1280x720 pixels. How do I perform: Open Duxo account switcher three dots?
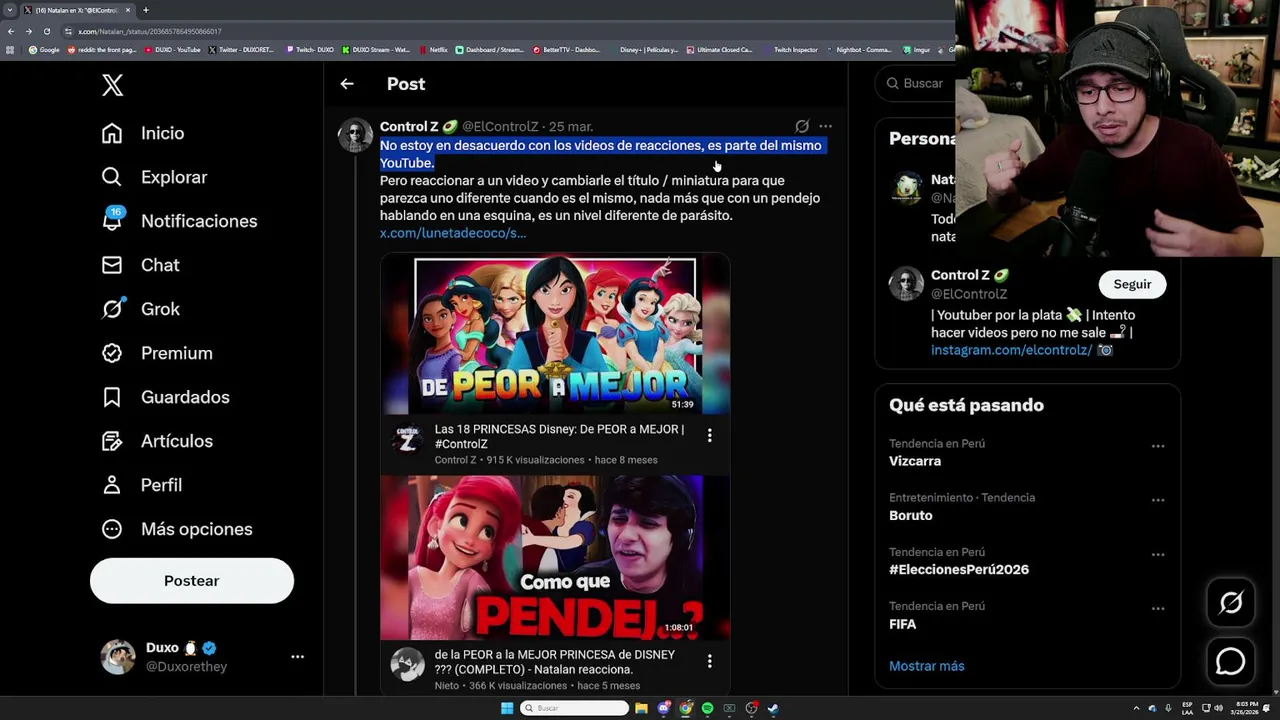tap(297, 657)
